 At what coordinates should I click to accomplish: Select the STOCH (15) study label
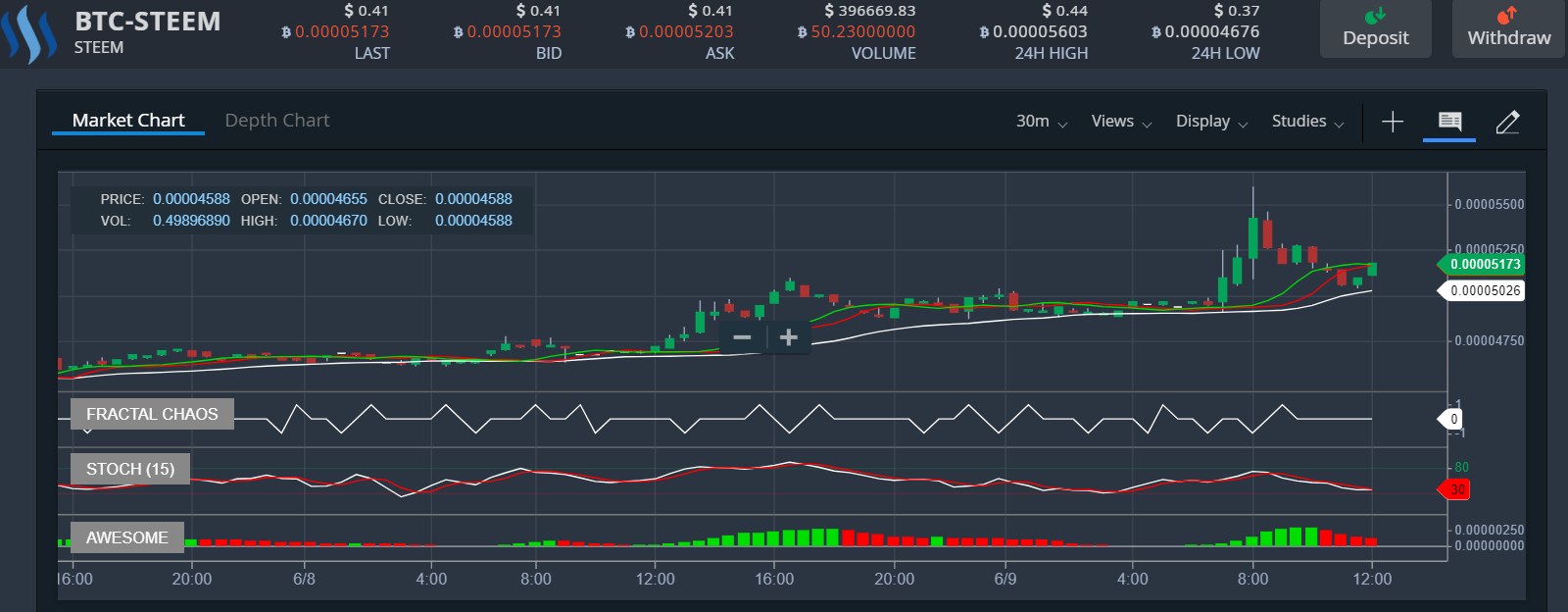[130, 469]
